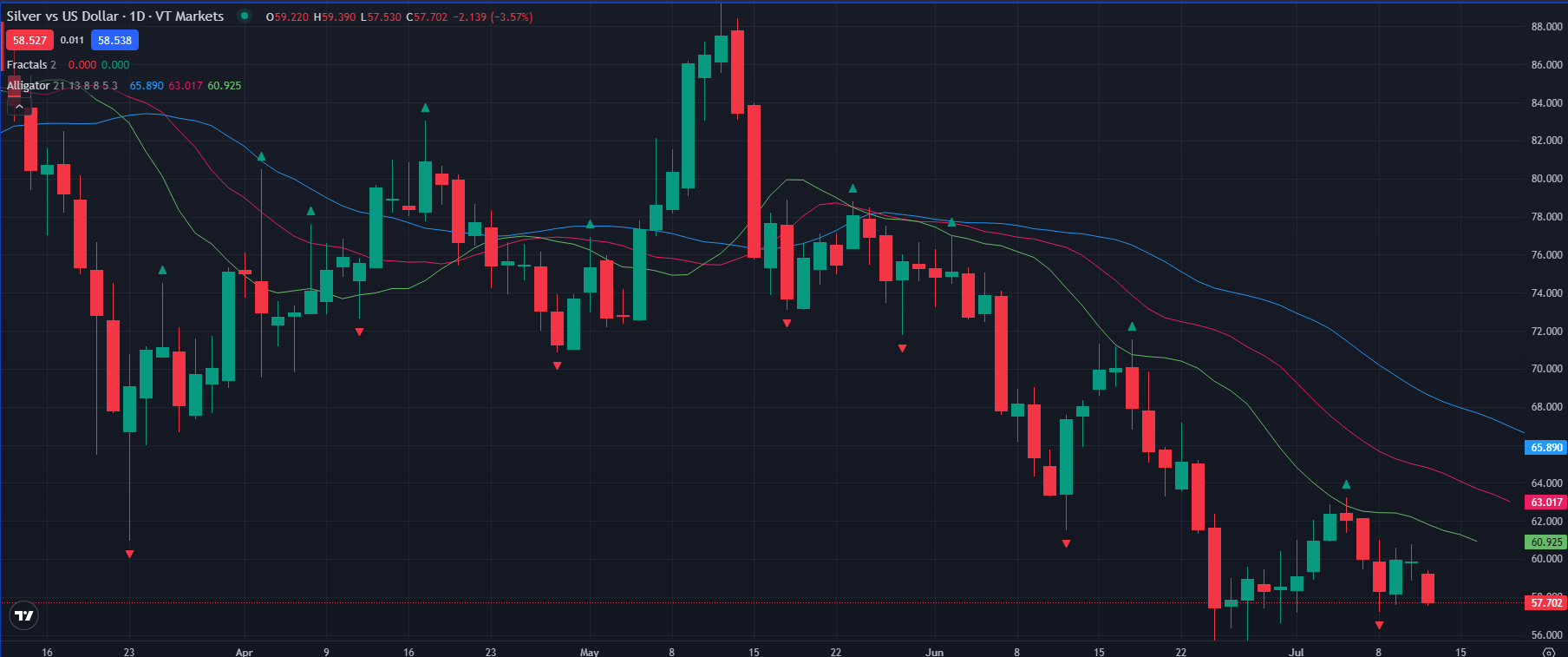Collapse the indicator legend with the chevron arrow
This screenshot has height=657, width=1568.
pos(19,107)
